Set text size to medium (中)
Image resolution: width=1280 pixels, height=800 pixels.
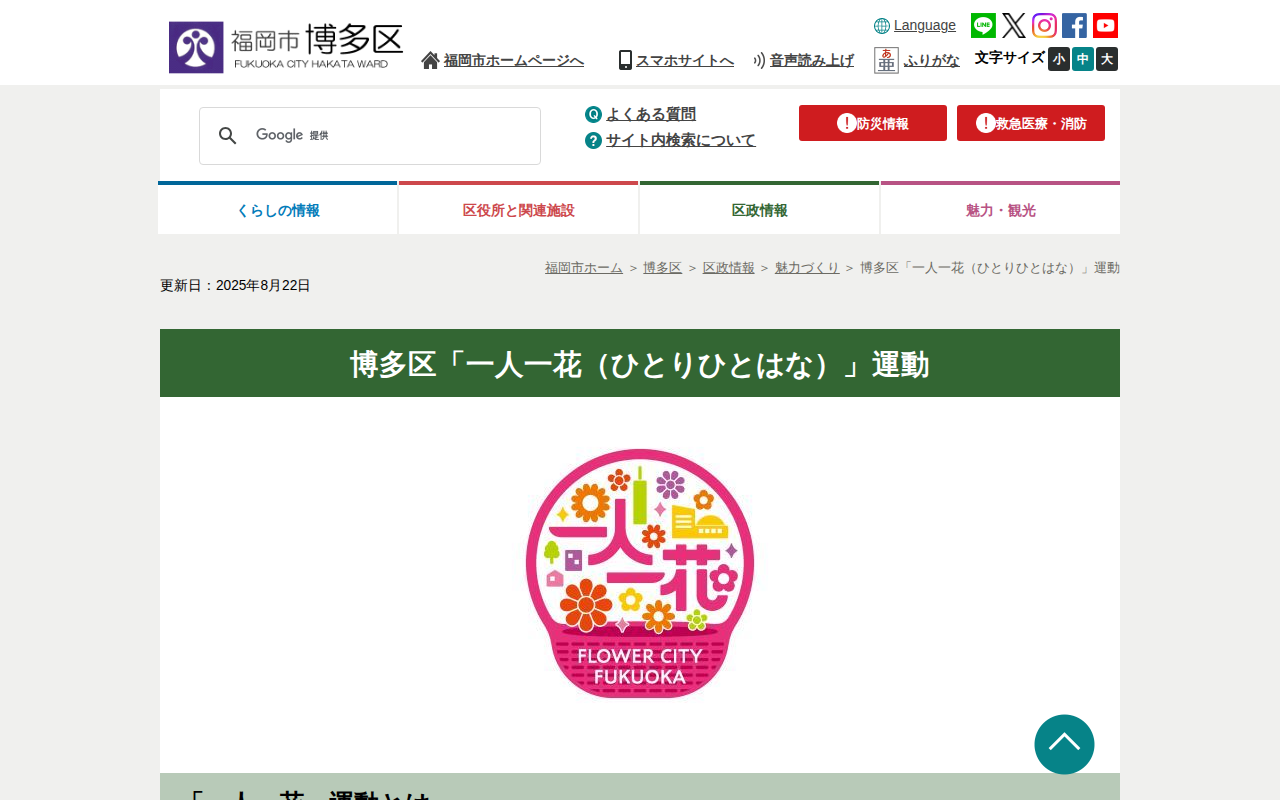(1083, 59)
